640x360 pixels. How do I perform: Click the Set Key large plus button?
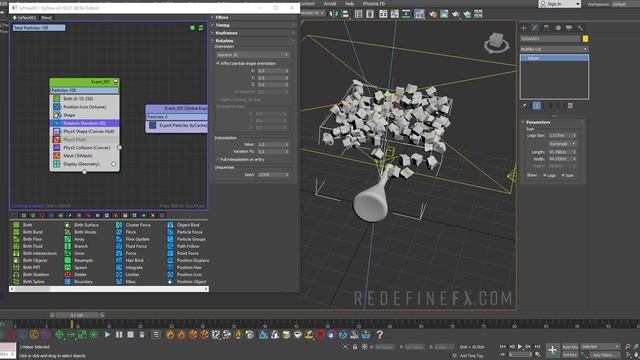click(552, 350)
